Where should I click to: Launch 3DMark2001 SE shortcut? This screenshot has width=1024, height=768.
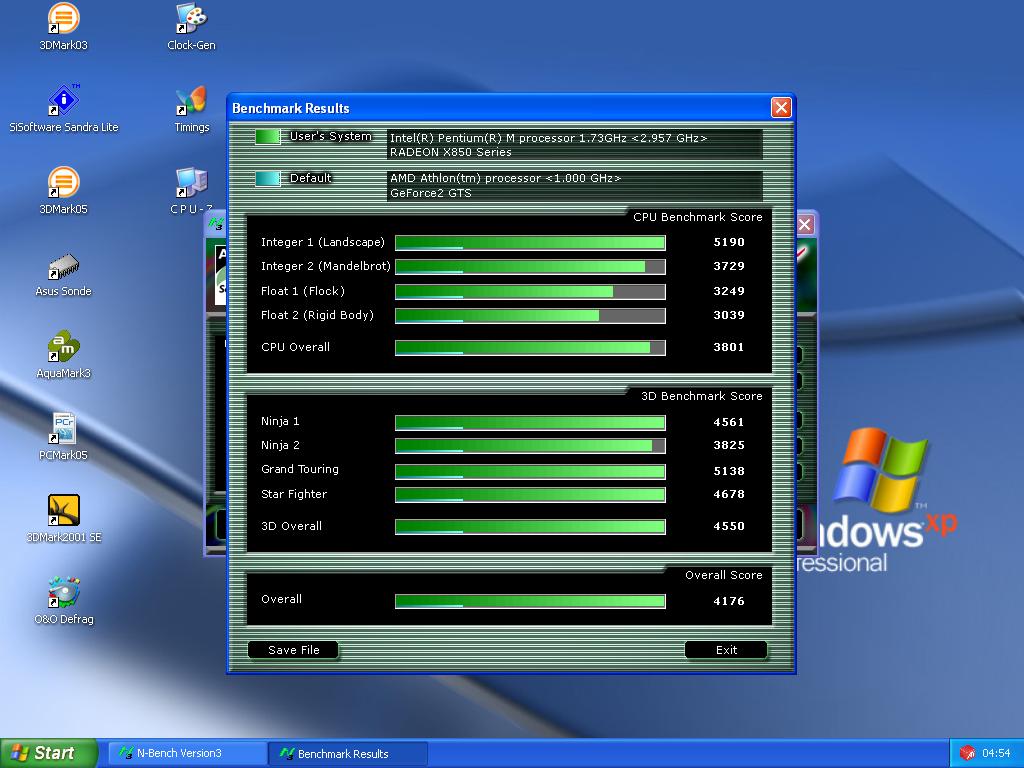point(64,512)
